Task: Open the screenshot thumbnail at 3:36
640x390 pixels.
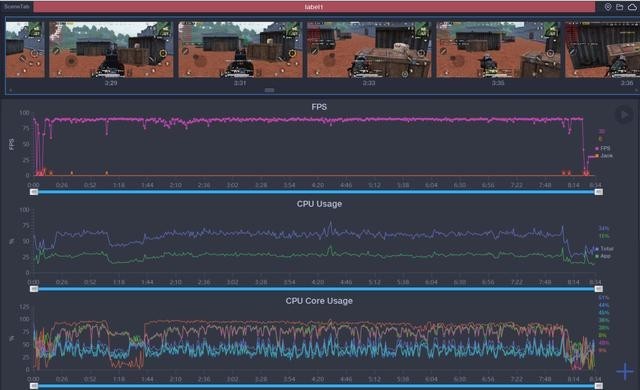Action: pyautogui.click(x=602, y=49)
